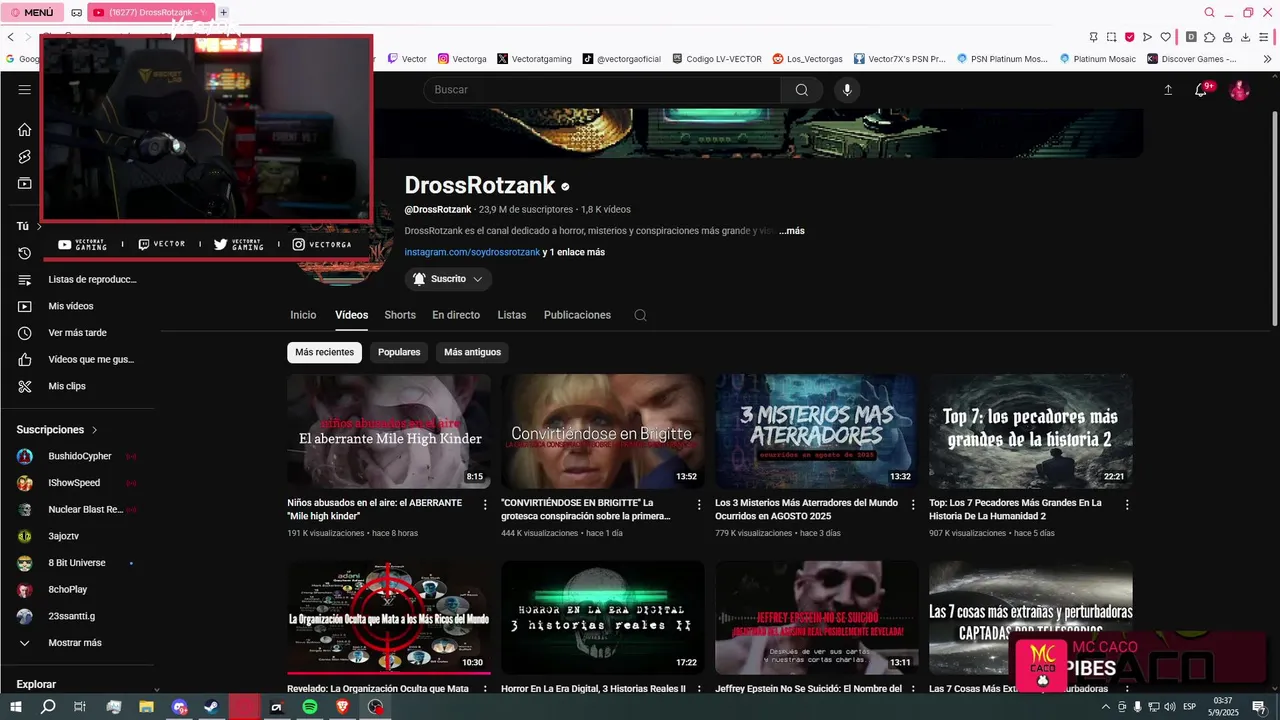The image size is (1280, 720).
Task: Open the YouTube hamburger guide menu
Action: (24, 90)
